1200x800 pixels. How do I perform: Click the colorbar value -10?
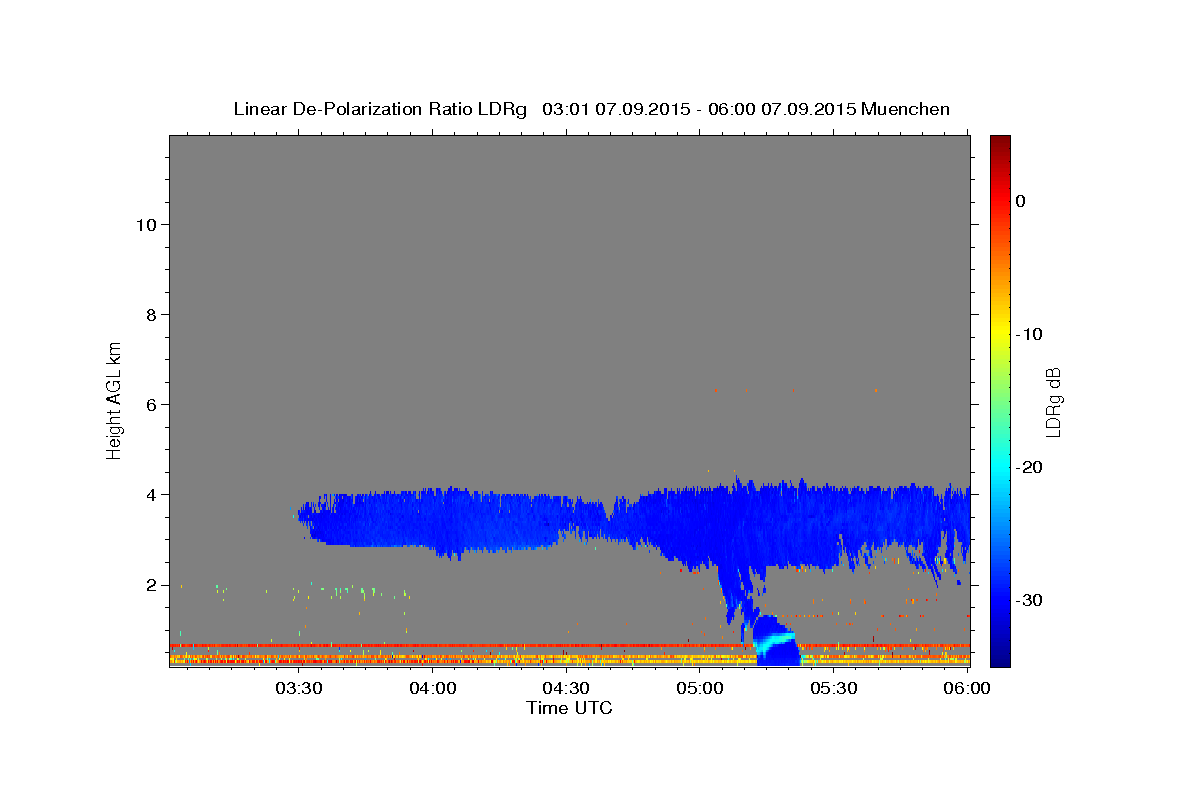point(1029,334)
